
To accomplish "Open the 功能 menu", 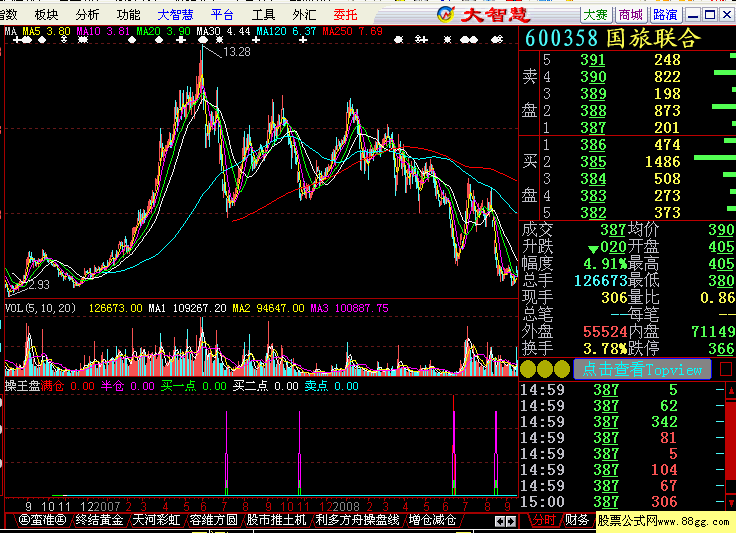I will click(129, 15).
